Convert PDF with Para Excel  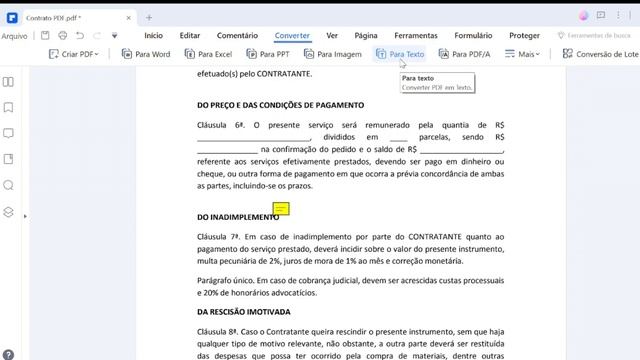pos(208,54)
